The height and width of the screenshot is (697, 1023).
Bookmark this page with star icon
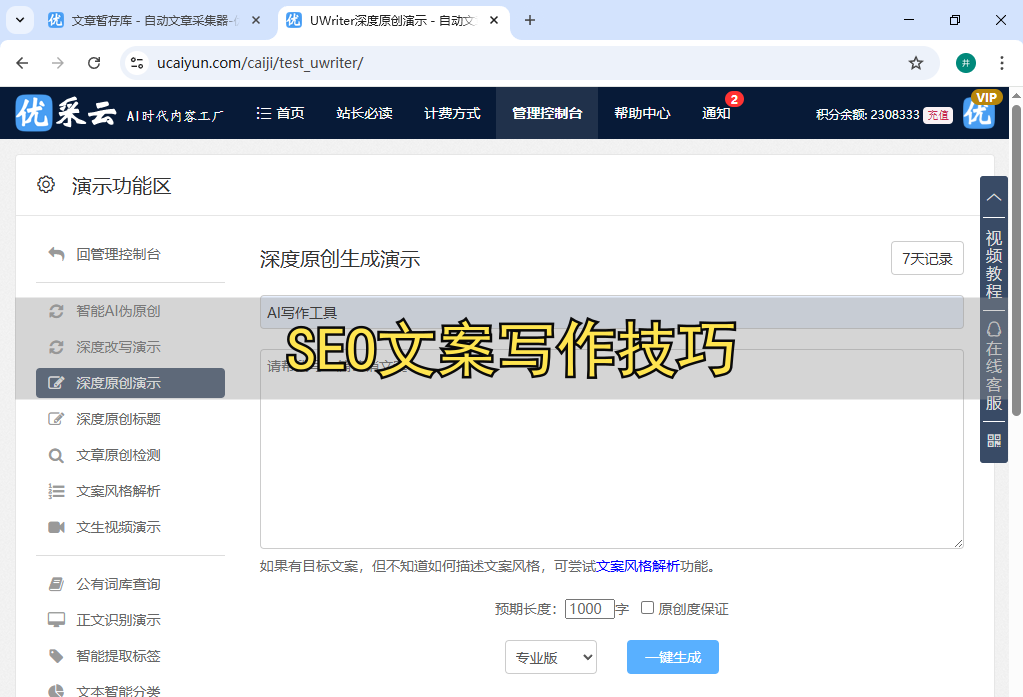pos(916,63)
